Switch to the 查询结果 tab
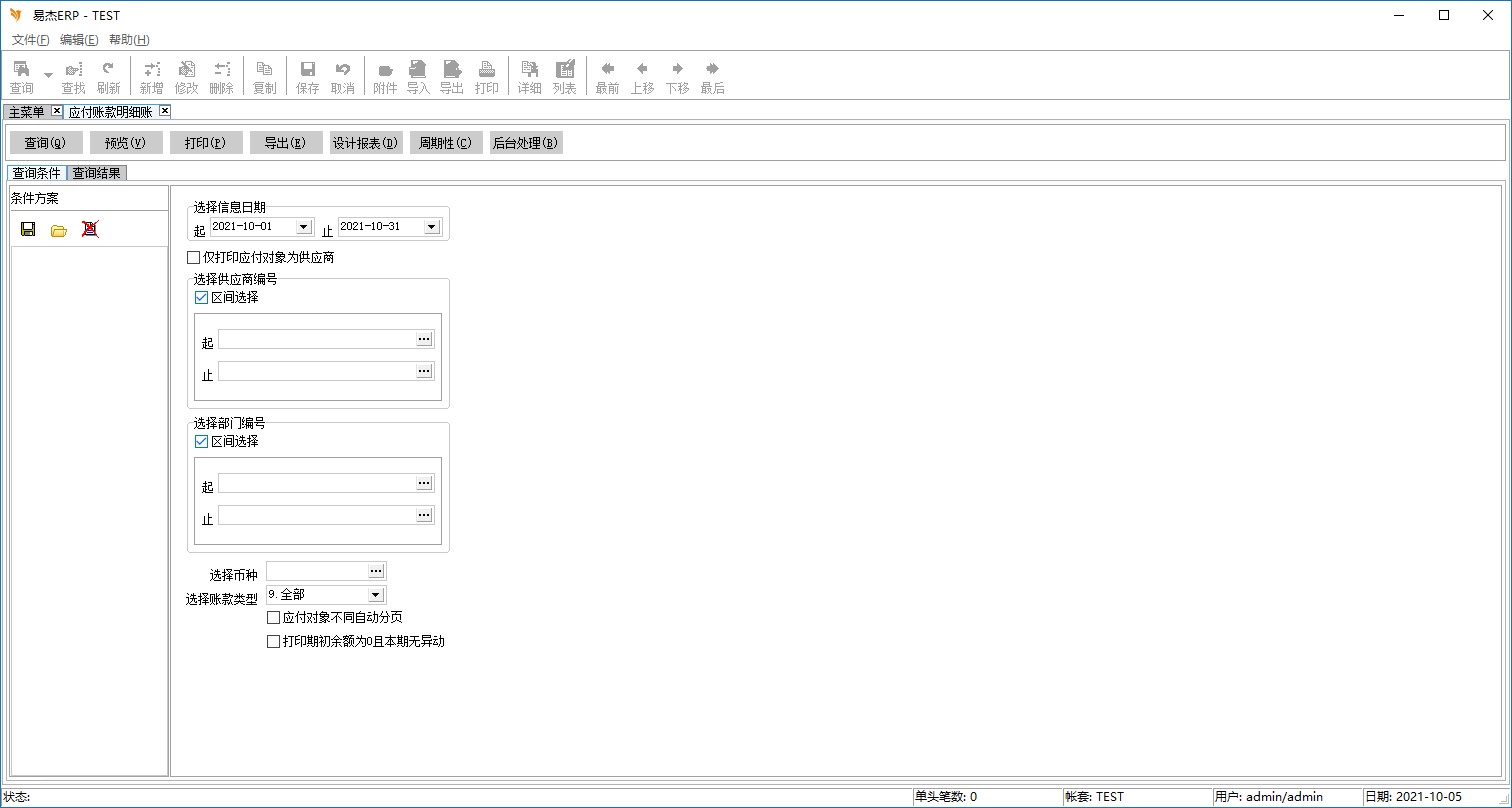The image size is (1512, 808). coord(97,173)
